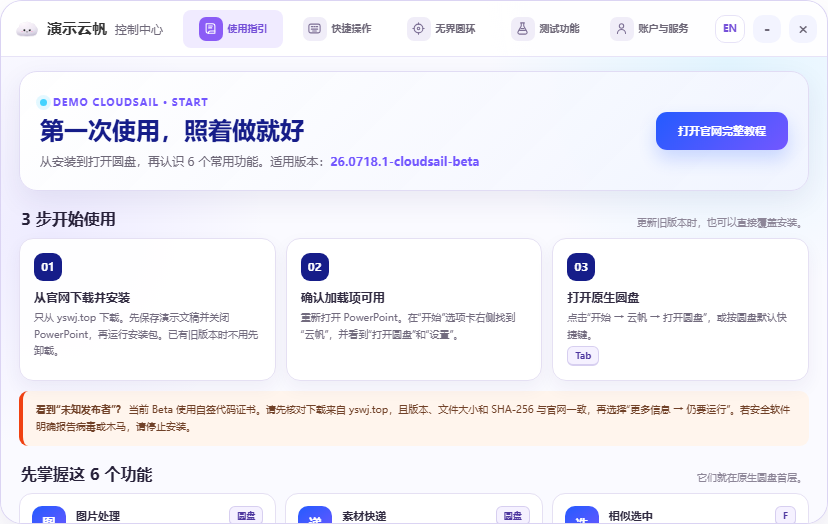This screenshot has width=828, height=524.
Task: Minimize the control center window
Action: tap(767, 29)
